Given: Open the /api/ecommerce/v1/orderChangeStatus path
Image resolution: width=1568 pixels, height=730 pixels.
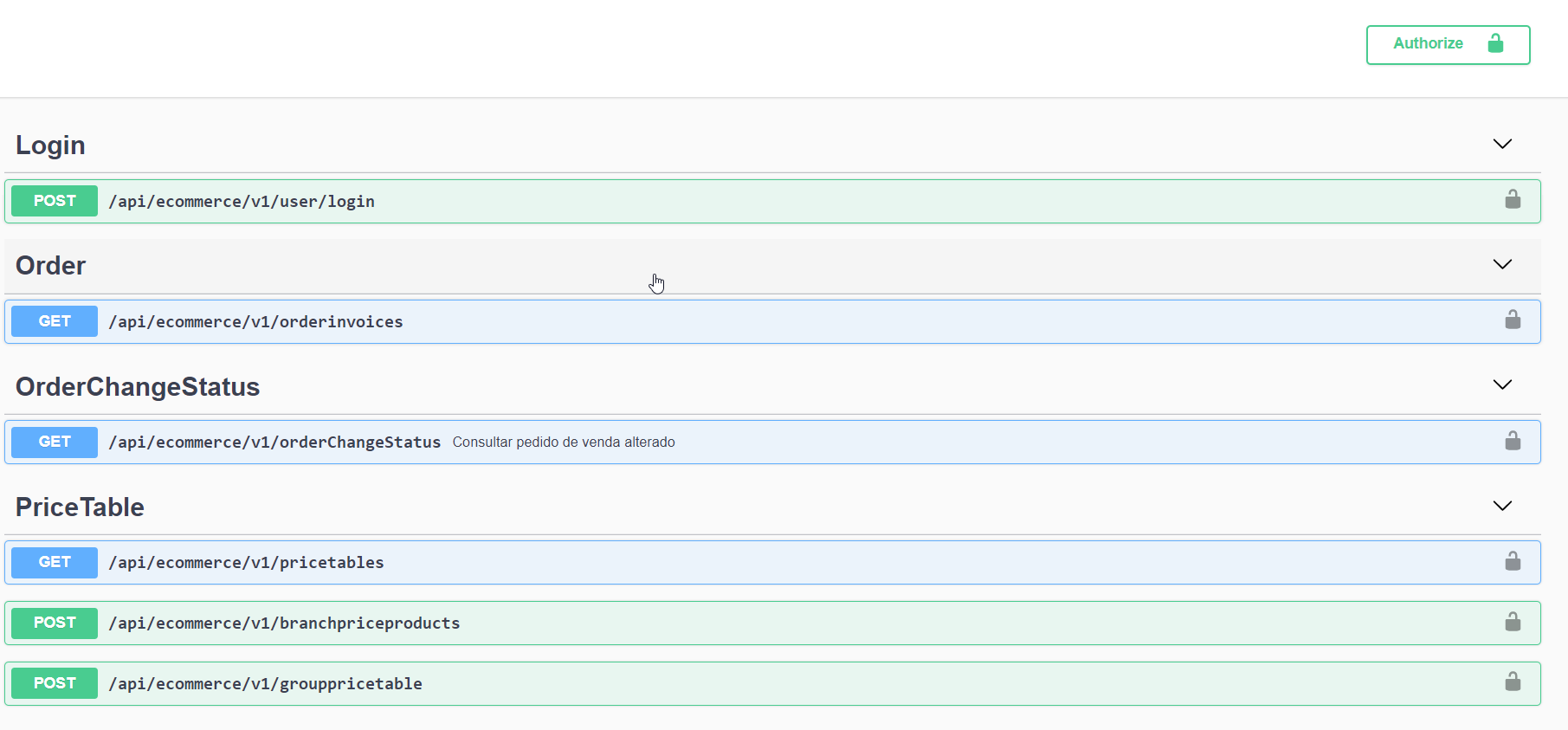Looking at the screenshot, I should 274,443.
